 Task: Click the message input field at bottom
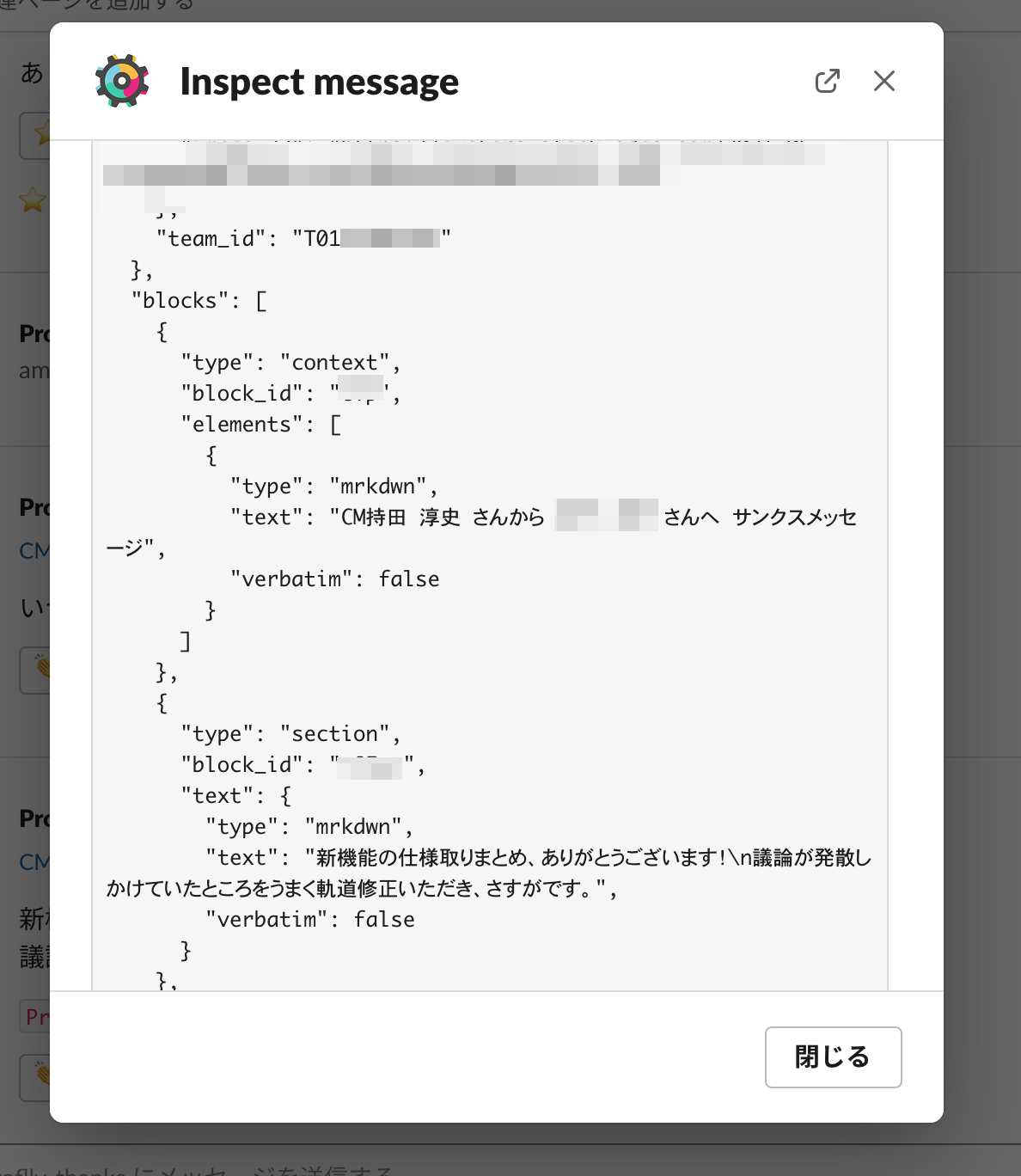coord(510,1166)
